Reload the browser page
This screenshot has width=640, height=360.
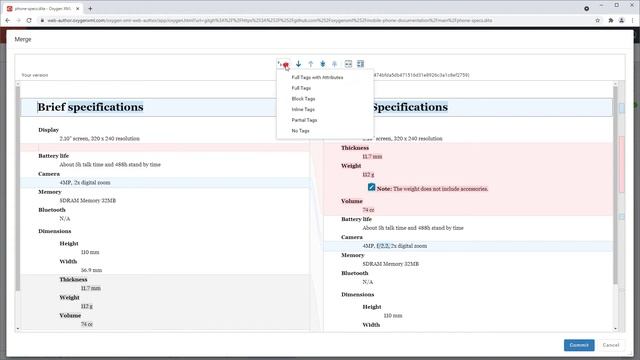(29, 20)
